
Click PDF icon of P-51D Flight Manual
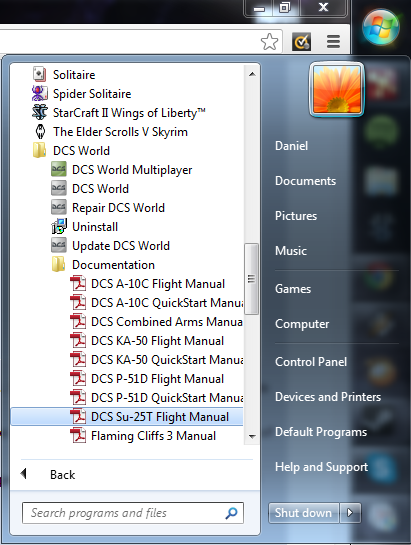click(x=78, y=379)
